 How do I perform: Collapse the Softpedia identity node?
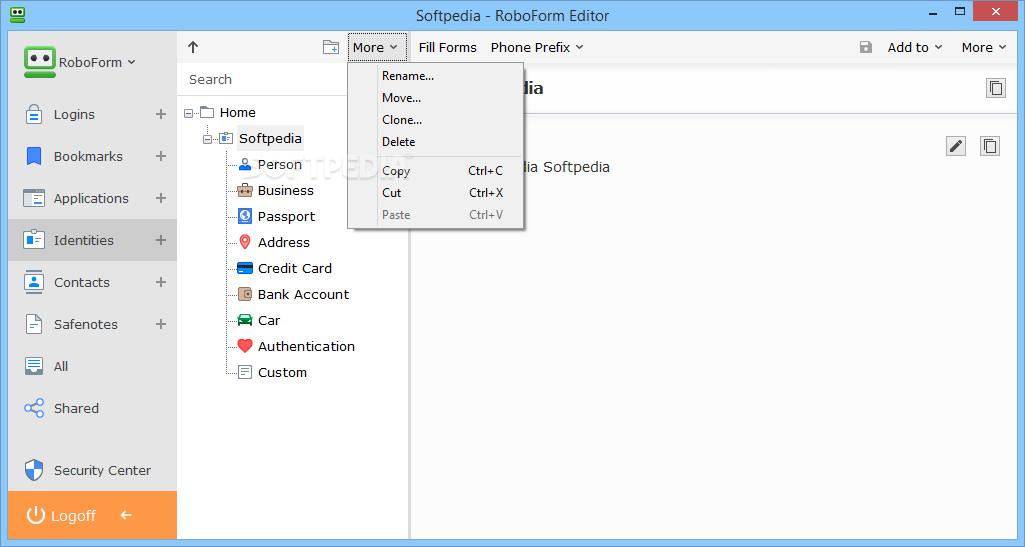207,139
